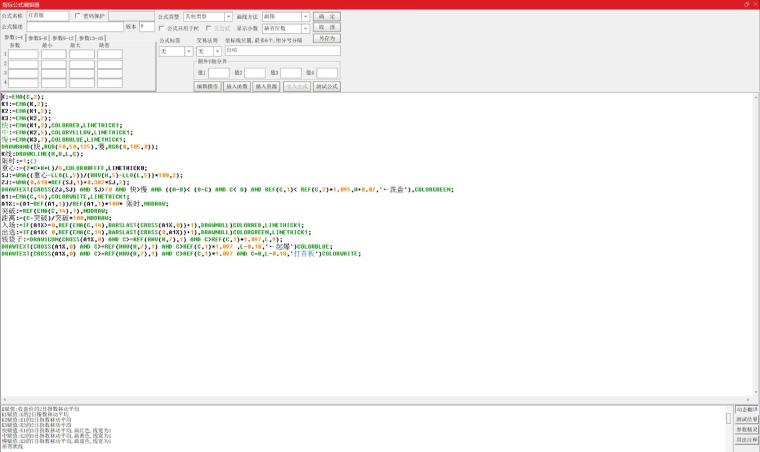
Task: Click the 动态翻译 button
Action: pos(746,409)
